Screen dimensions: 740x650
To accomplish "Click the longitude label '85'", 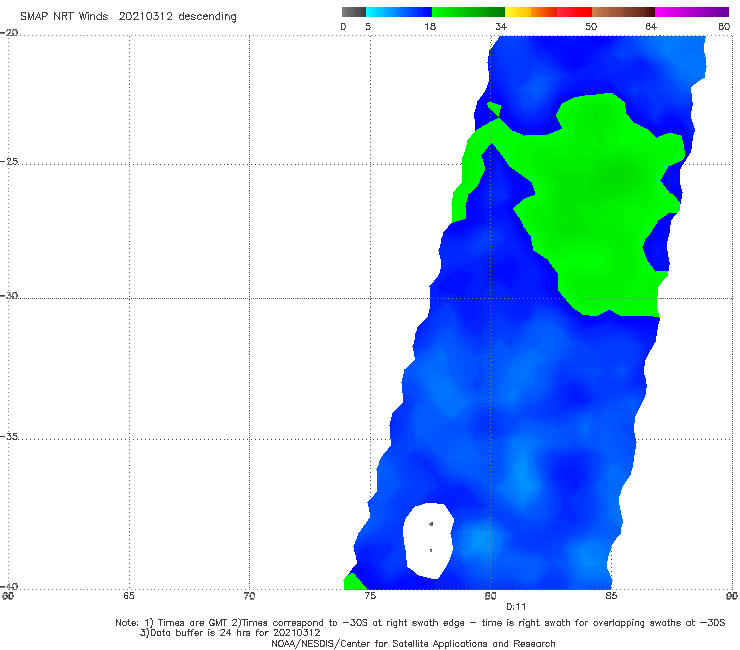I will coord(611,596).
